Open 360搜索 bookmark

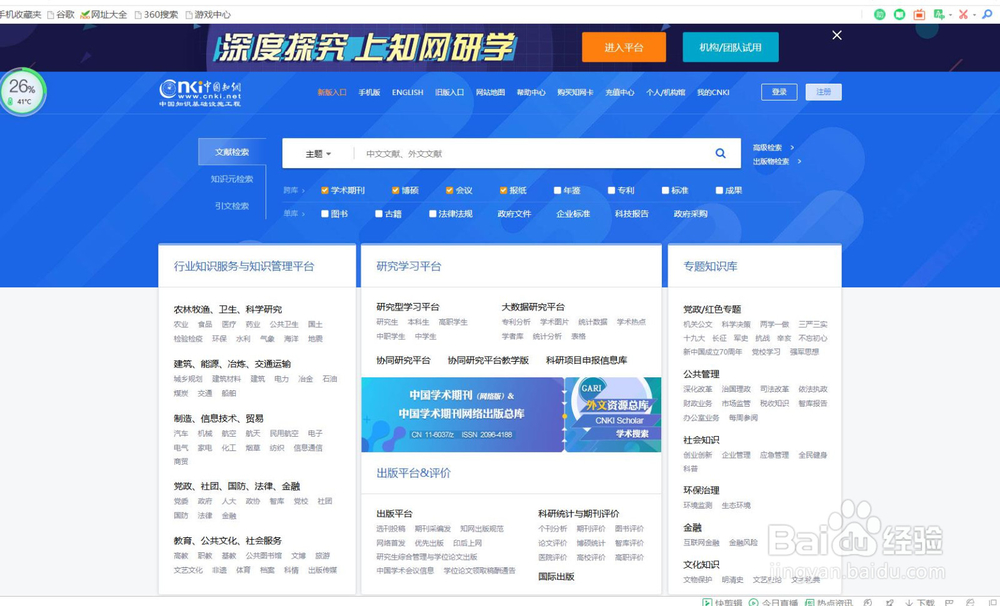[x=156, y=14]
